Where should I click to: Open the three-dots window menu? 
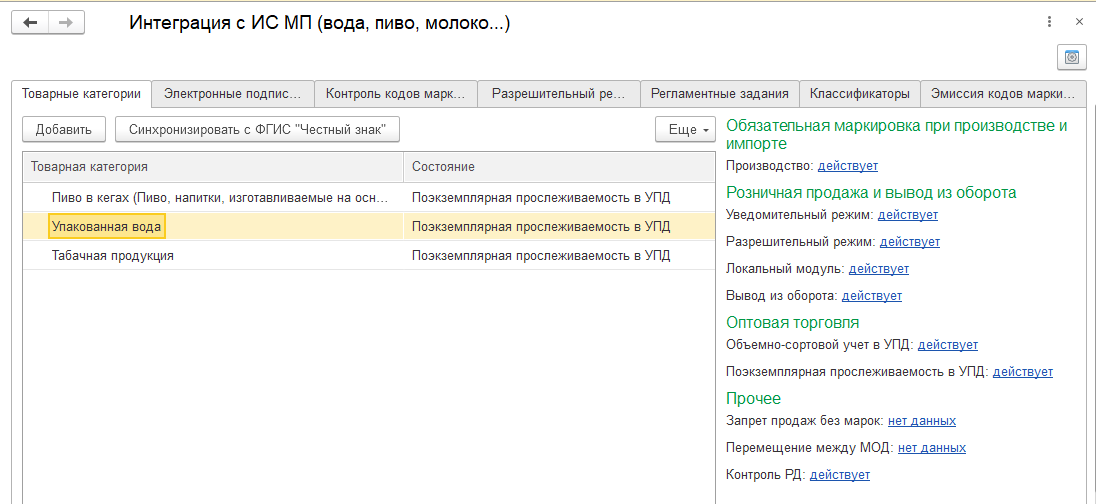[1049, 22]
